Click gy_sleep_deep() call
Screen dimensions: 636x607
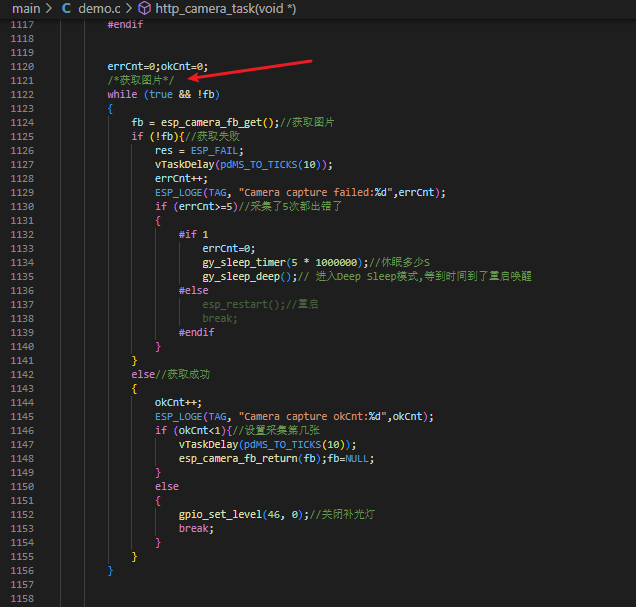point(247,277)
